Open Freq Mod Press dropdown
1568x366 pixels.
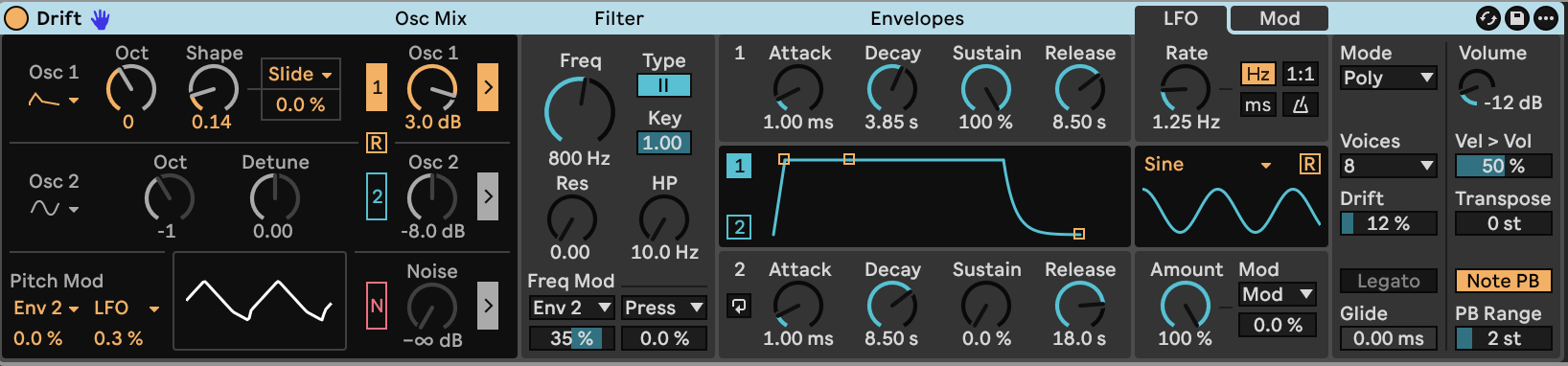coord(663,308)
